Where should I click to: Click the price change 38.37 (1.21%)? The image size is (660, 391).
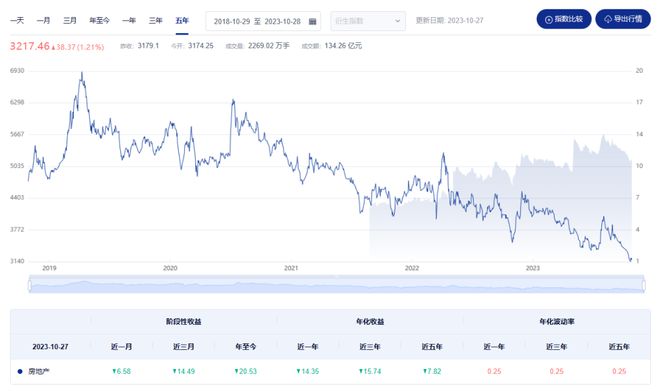tap(78, 47)
